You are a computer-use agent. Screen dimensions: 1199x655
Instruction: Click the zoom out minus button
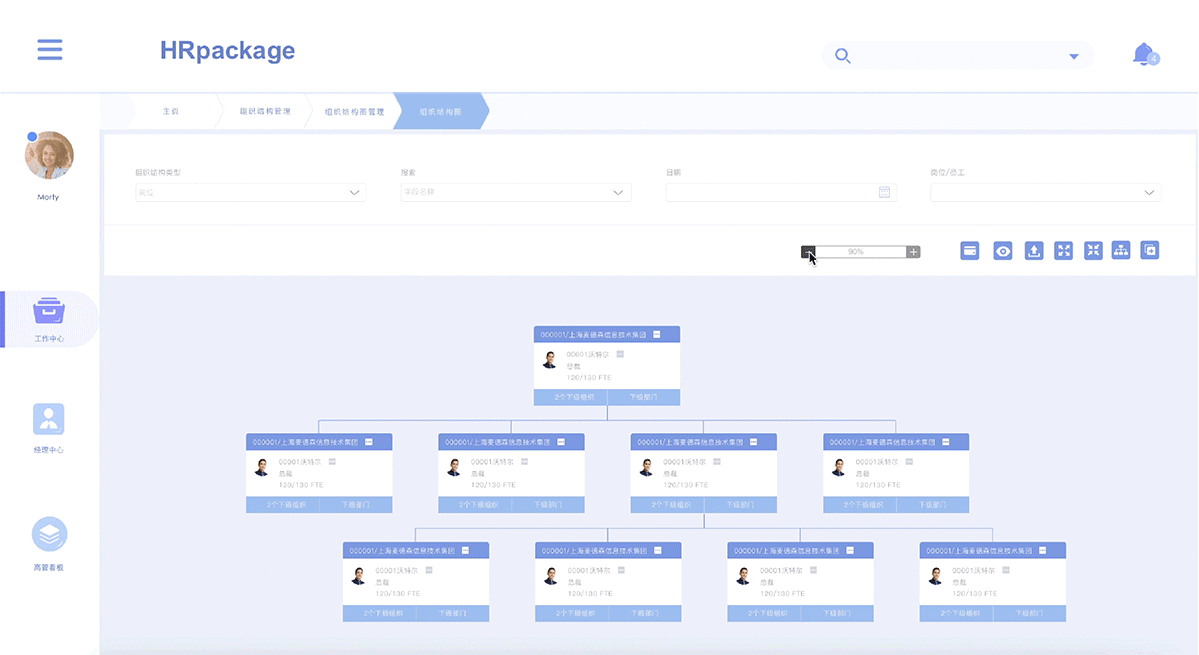[x=808, y=252]
